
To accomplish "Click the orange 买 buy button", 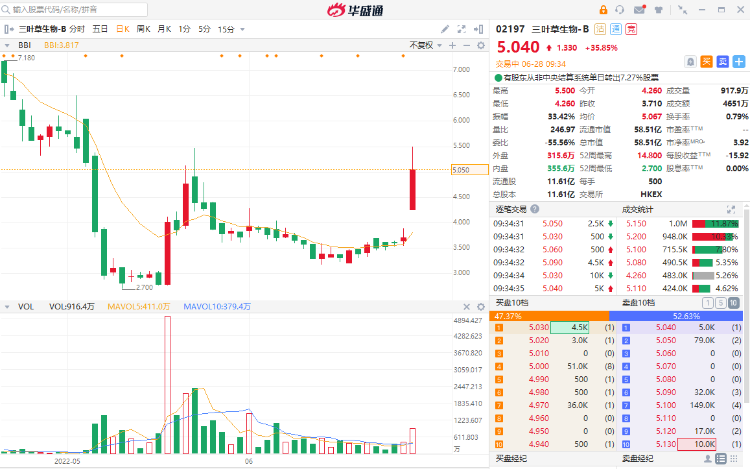I will tap(706, 61).
